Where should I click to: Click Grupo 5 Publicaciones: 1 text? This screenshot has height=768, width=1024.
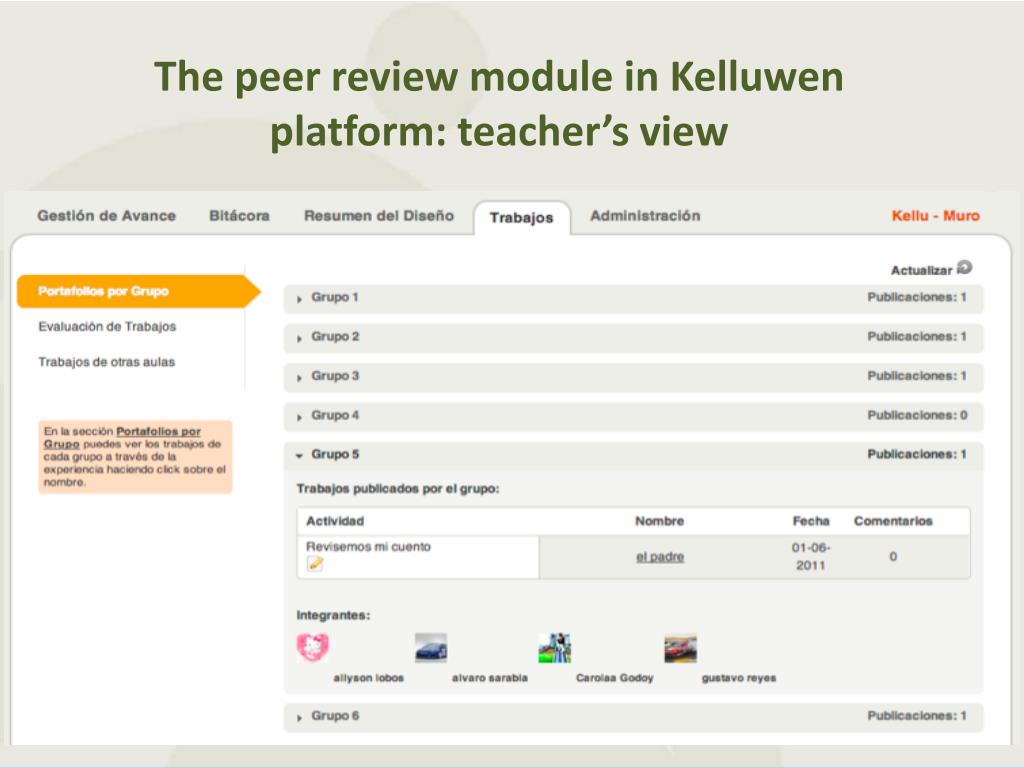[x=917, y=454]
